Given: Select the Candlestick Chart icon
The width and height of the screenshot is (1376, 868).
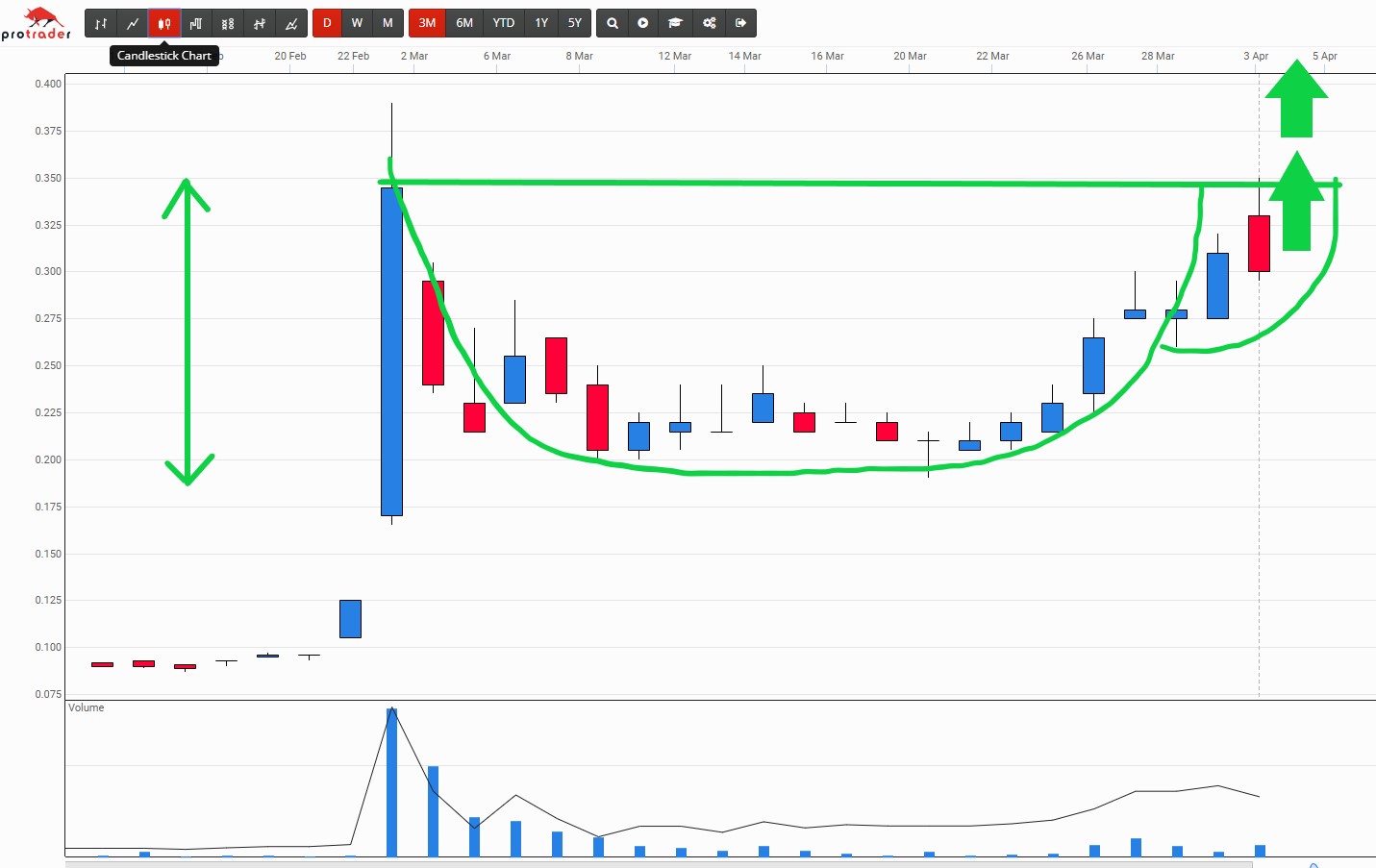Looking at the screenshot, I should coord(164,23).
